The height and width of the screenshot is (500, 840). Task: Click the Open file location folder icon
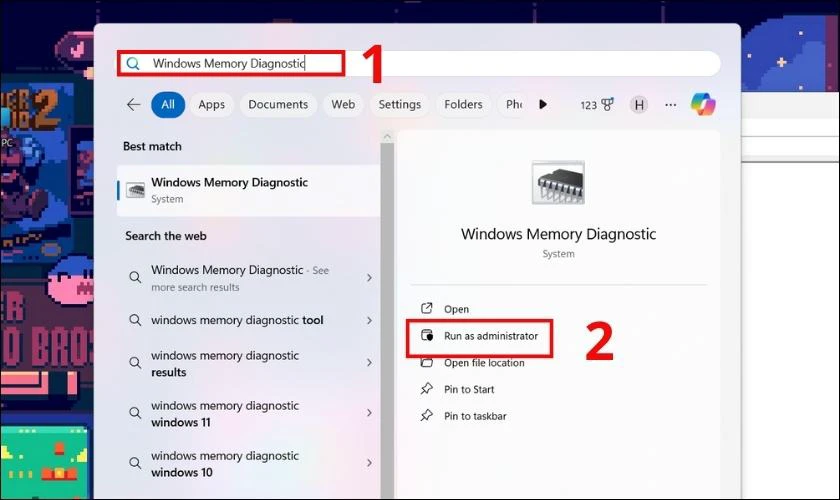click(x=426, y=363)
